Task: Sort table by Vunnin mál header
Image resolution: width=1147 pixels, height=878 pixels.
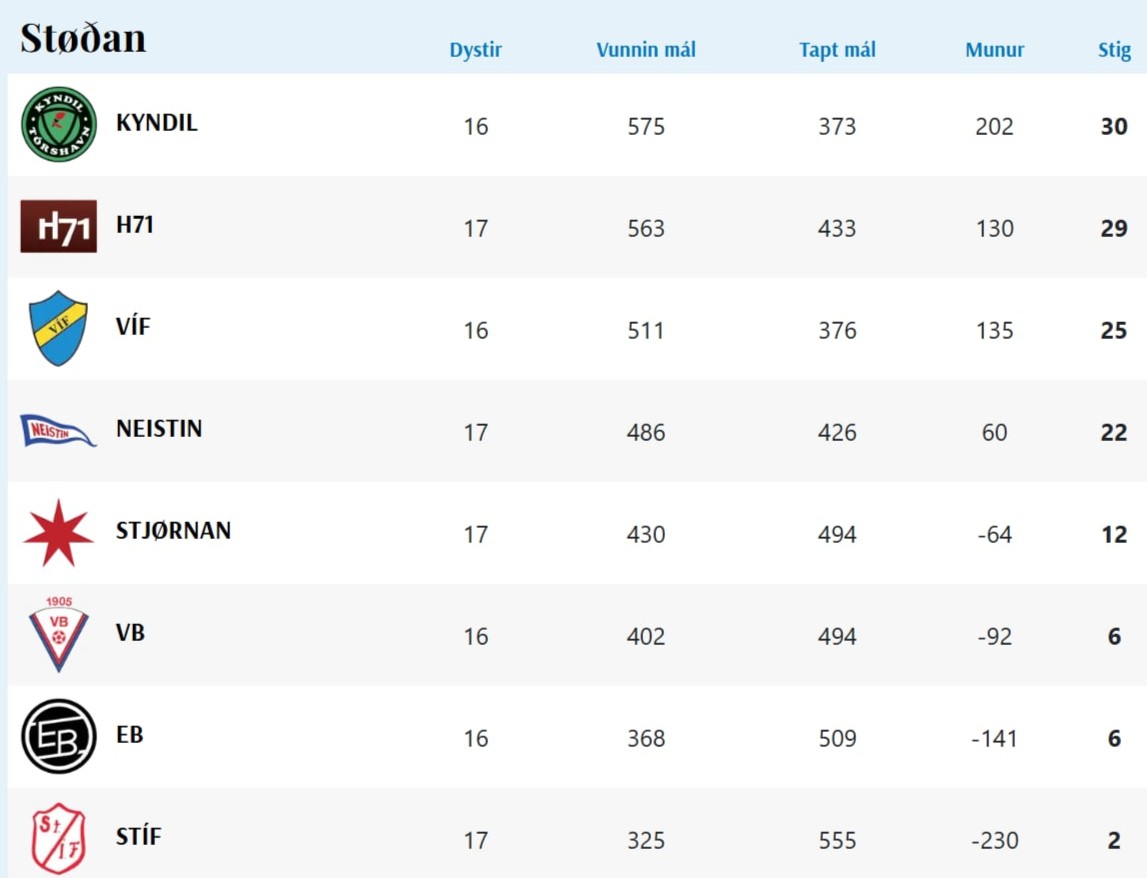Action: pyautogui.click(x=646, y=50)
